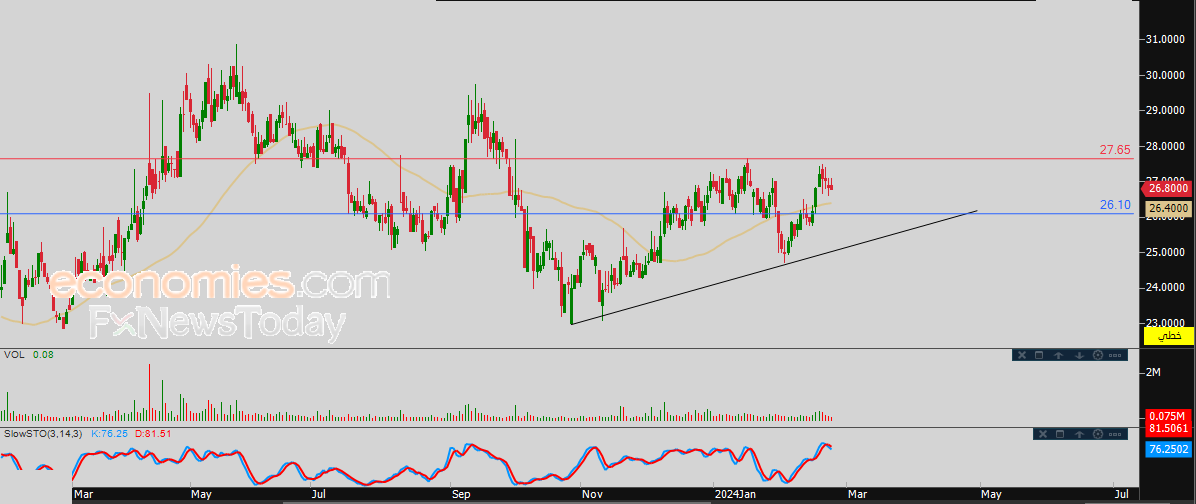
Task: Click the May label near right end
Action: tap(992, 495)
